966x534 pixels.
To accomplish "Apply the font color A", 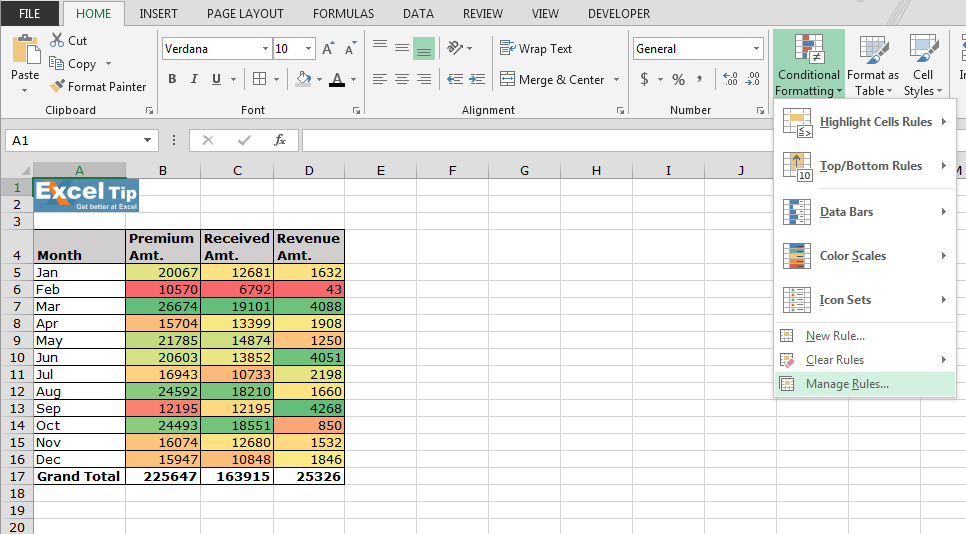I will coord(337,79).
